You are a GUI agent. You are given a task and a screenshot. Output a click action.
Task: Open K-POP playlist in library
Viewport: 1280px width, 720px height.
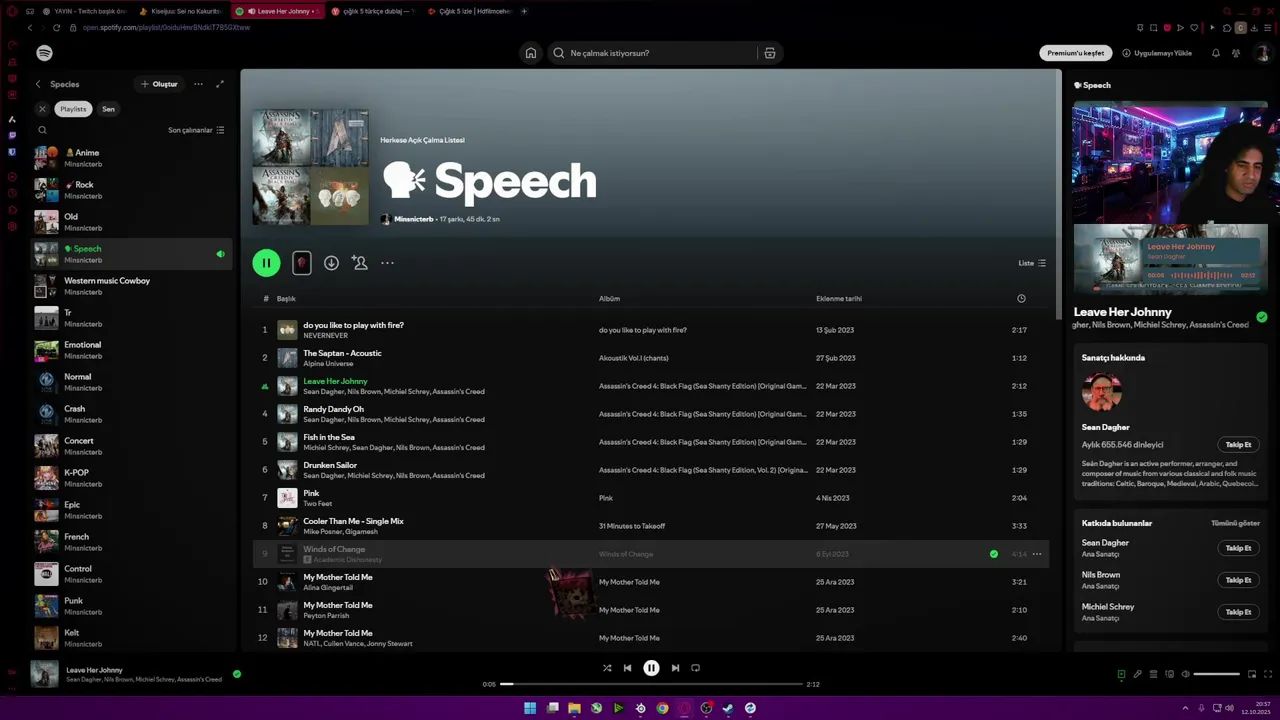click(x=131, y=478)
